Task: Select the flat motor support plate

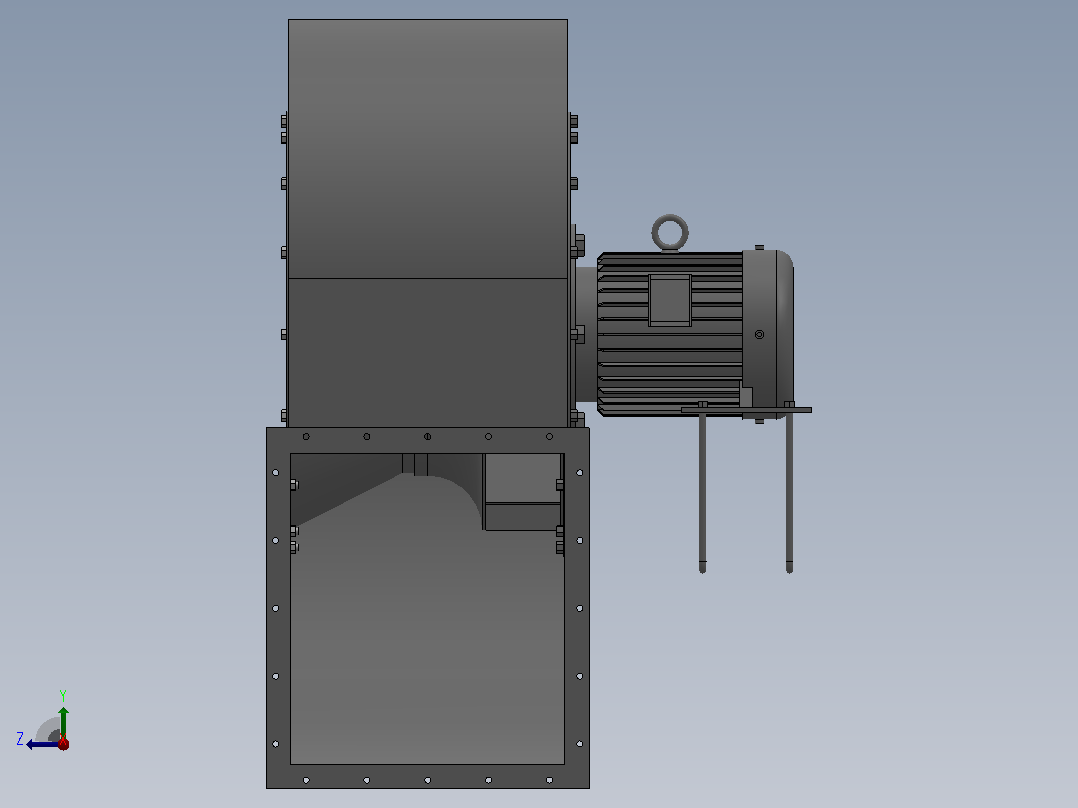Action: click(x=746, y=410)
